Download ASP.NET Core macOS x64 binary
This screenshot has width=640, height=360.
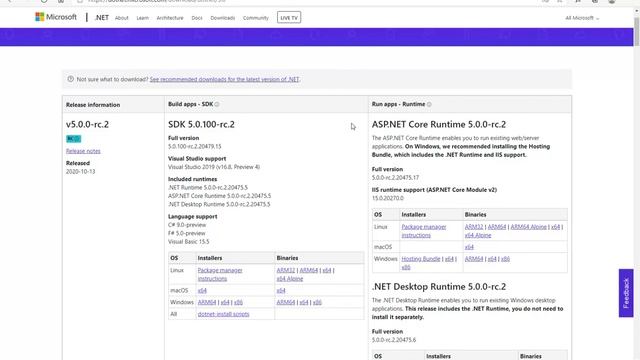[x=469, y=247]
